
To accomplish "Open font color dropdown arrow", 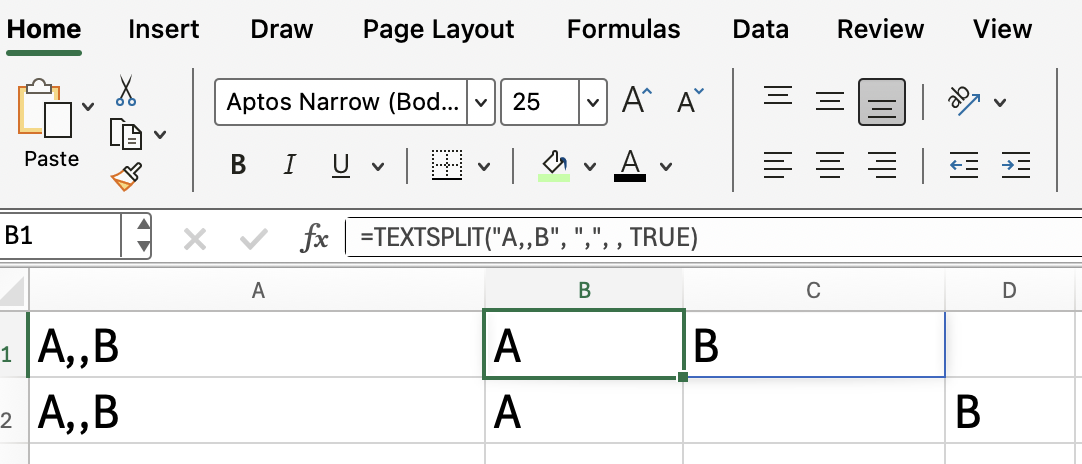I will pyautogui.click(x=666, y=166).
